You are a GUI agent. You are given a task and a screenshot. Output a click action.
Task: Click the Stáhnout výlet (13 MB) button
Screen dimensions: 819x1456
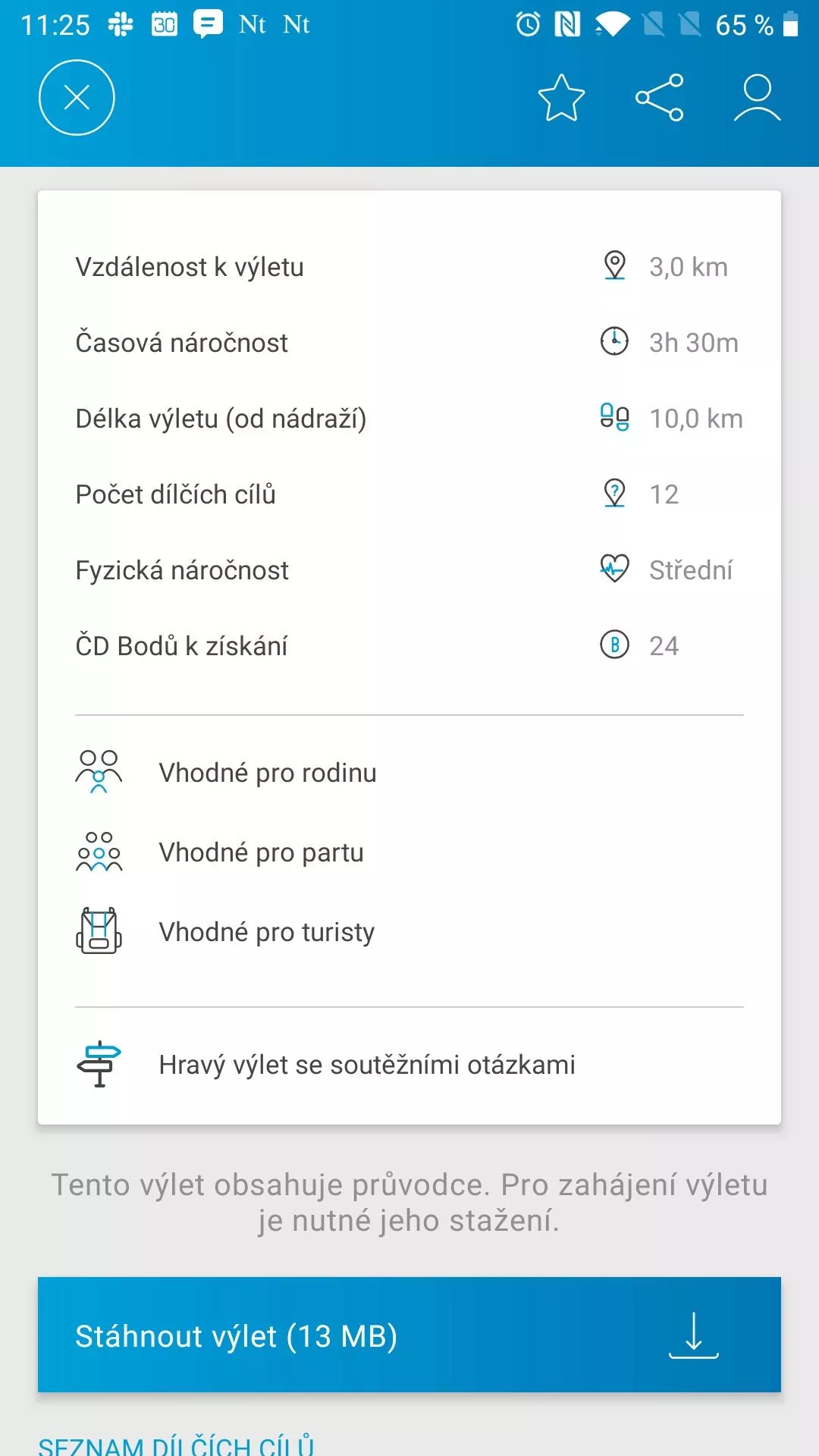coord(409,1335)
